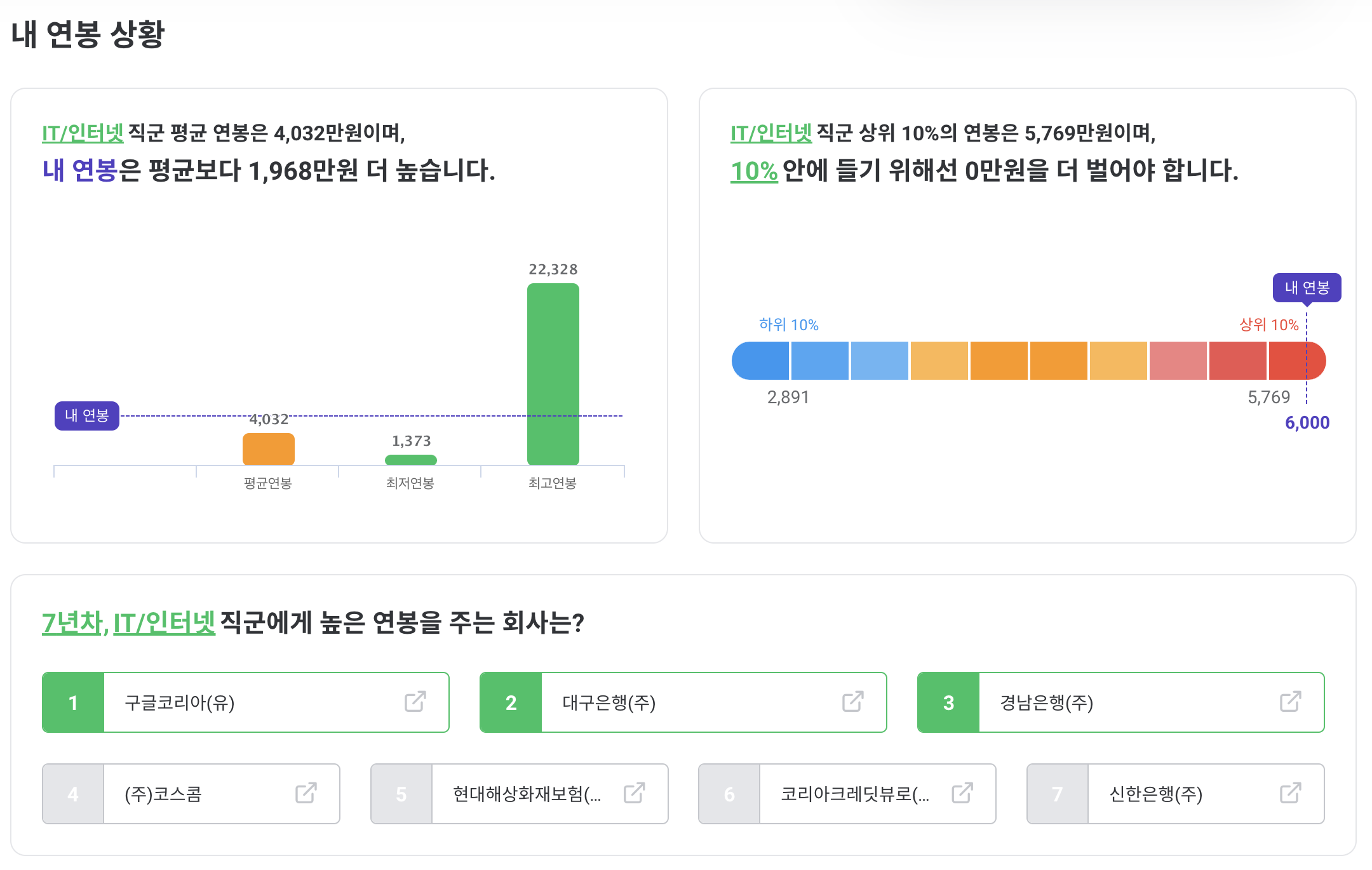
Task: Open (주)코스콤 external link icon
Action: coord(307,793)
